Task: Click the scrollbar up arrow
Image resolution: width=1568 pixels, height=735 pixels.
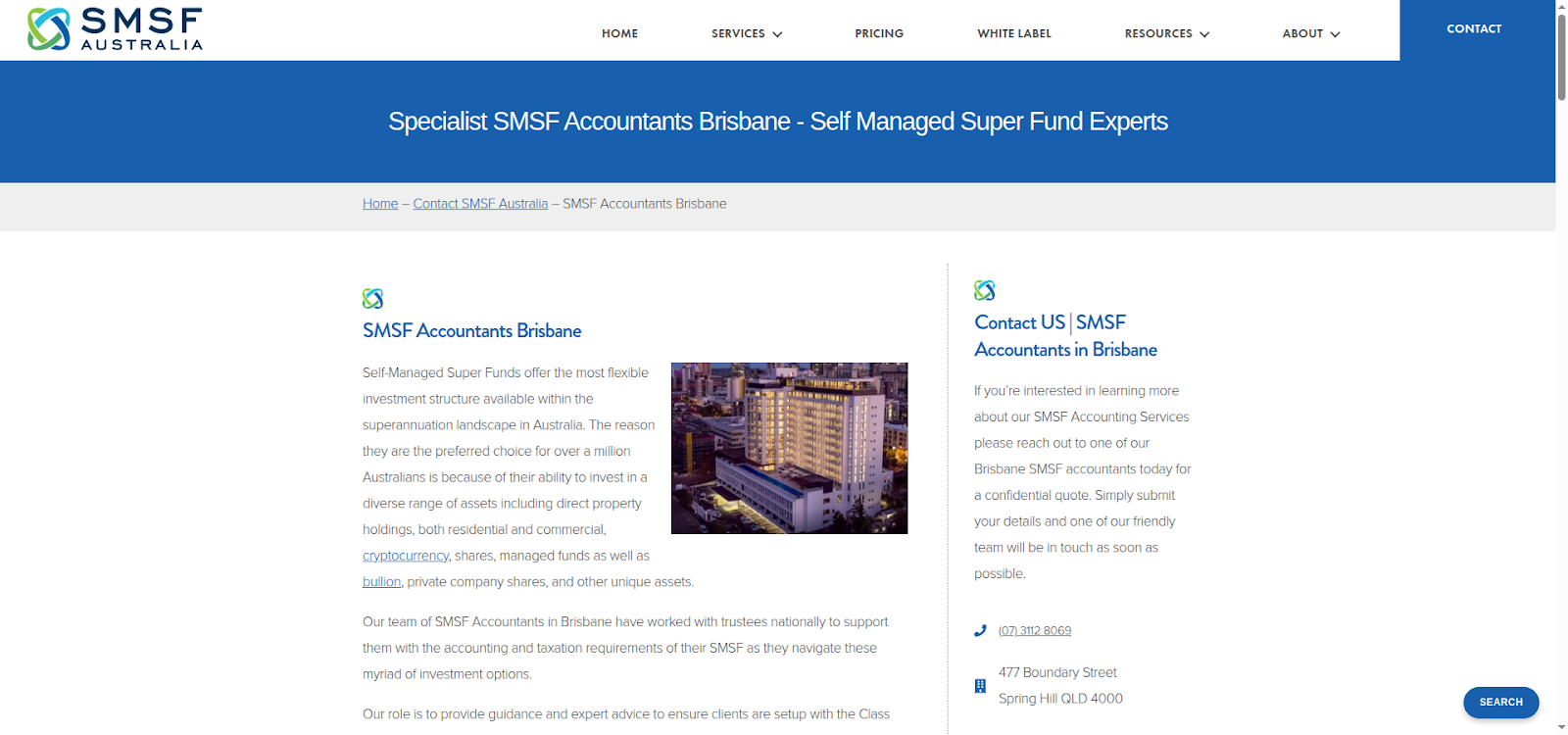Action: (1561, 6)
